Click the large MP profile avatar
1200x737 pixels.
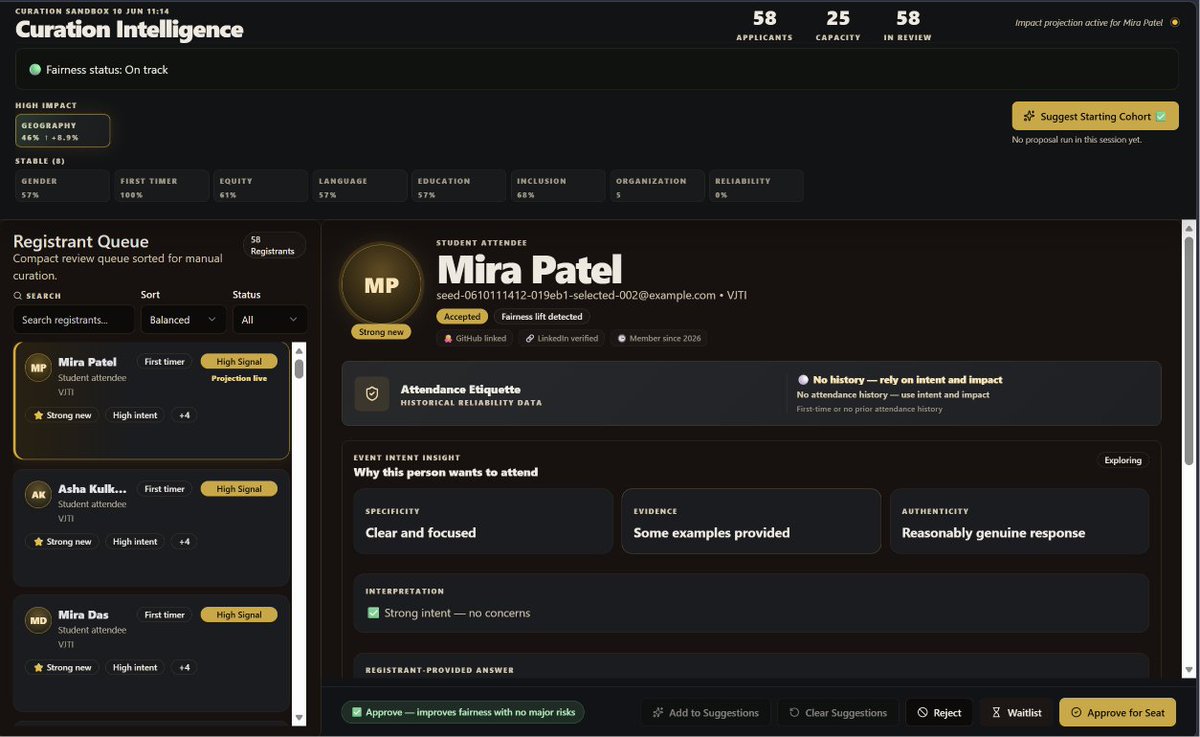pyautogui.click(x=381, y=285)
